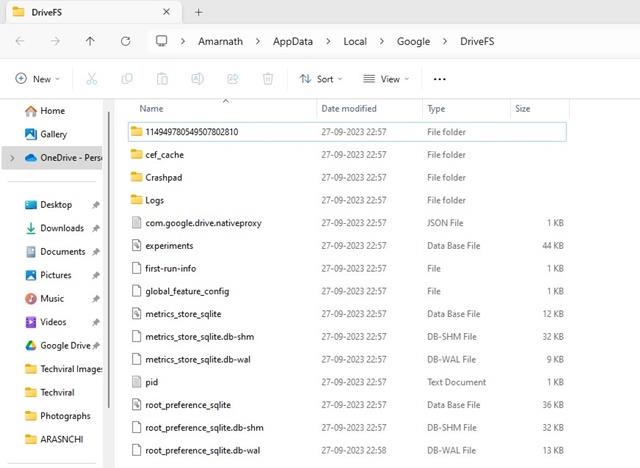The width and height of the screenshot is (640, 468).
Task: Expand the OneDrive tree node chevron
Action: pos(12,158)
